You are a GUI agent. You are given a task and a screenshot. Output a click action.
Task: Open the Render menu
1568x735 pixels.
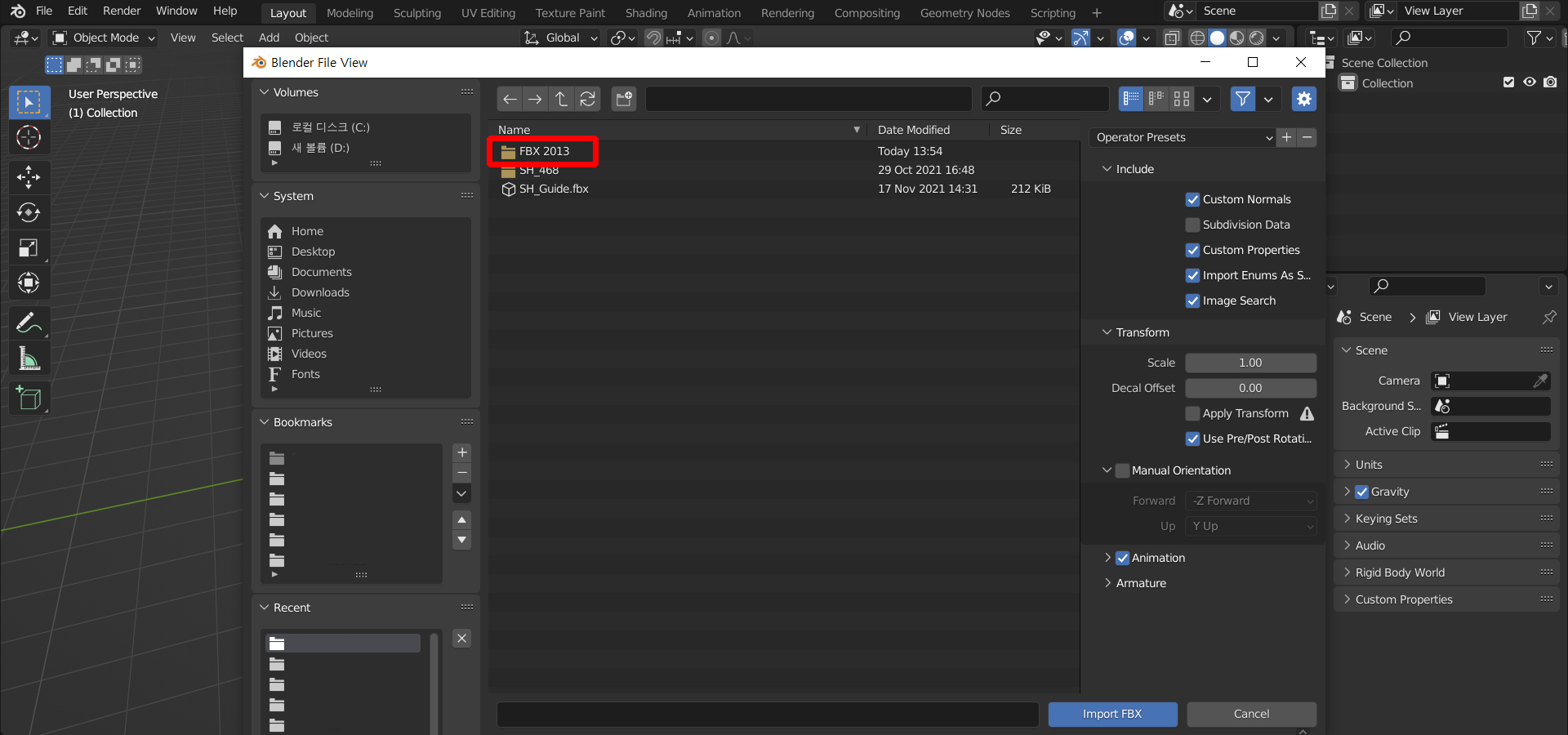122,11
